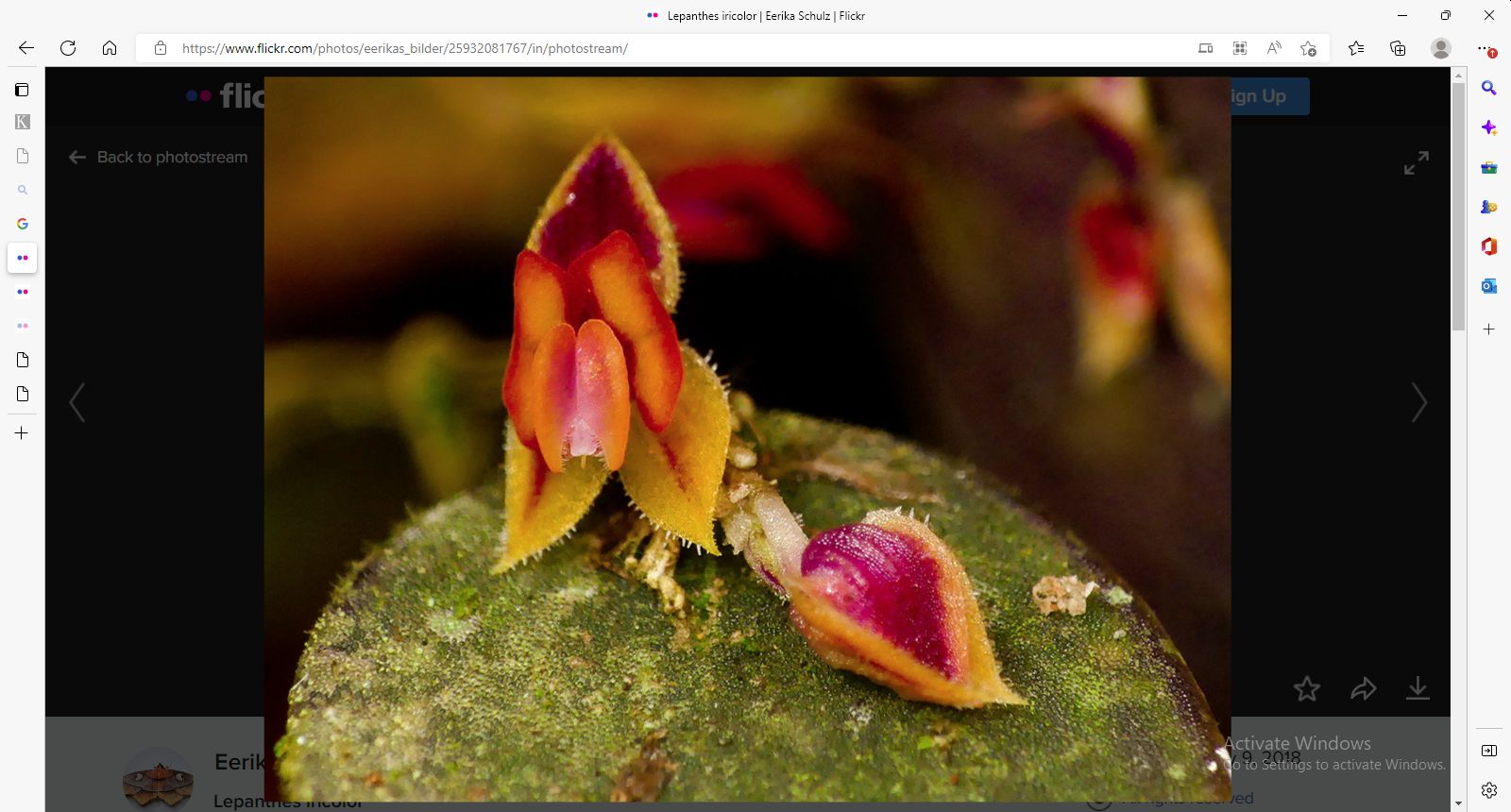Click the read aloud icon in the address bar

pyautogui.click(x=1274, y=48)
